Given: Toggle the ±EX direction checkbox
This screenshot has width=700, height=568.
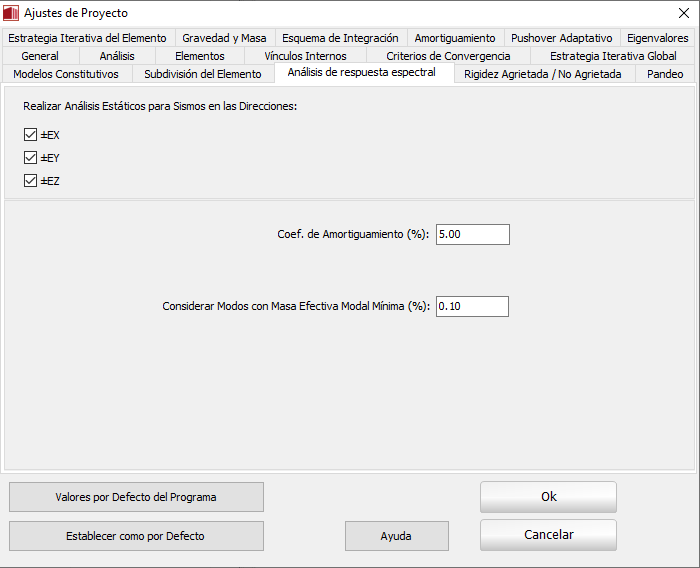Looking at the screenshot, I should tap(30, 135).
